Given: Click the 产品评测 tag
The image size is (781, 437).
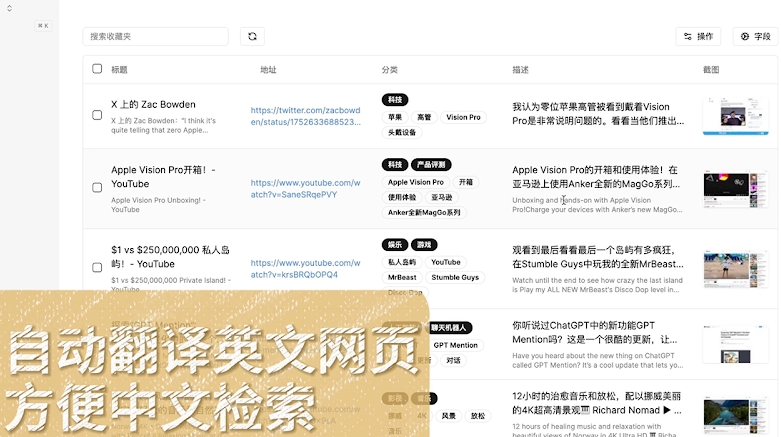Looking at the screenshot, I should 431,164.
